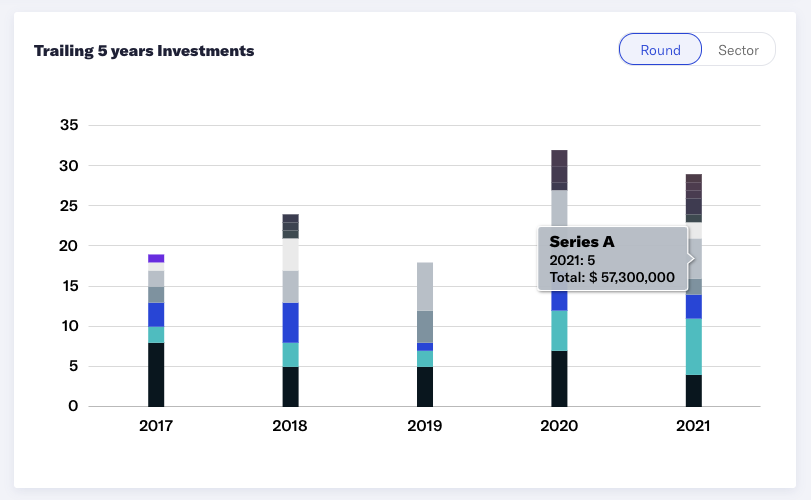Screen dimensions: 811x500
Task: Click the blue segment of the 2017 bar
Action: pyautogui.click(x=156, y=315)
